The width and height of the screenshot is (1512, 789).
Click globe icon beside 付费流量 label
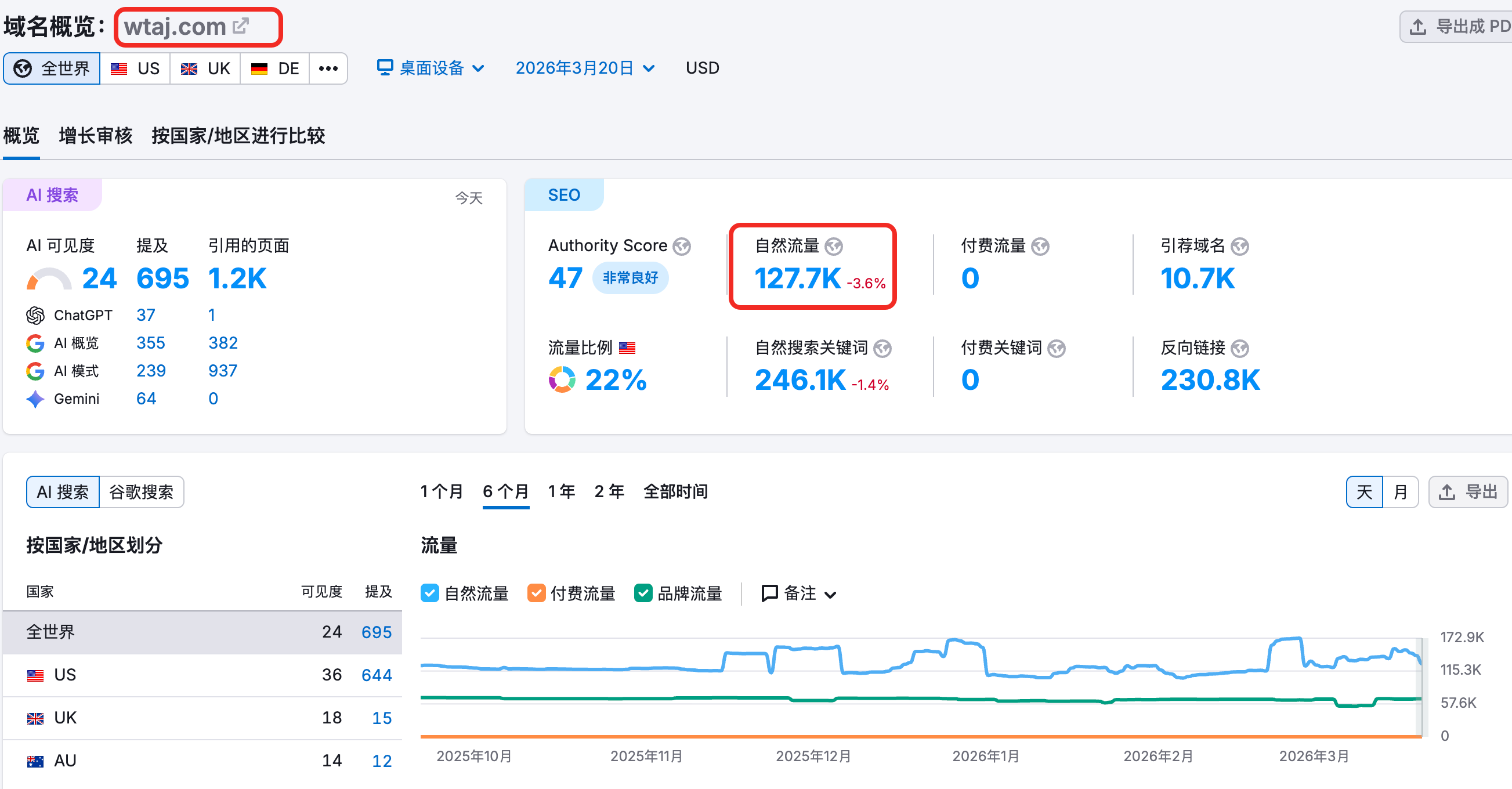[x=1040, y=246]
